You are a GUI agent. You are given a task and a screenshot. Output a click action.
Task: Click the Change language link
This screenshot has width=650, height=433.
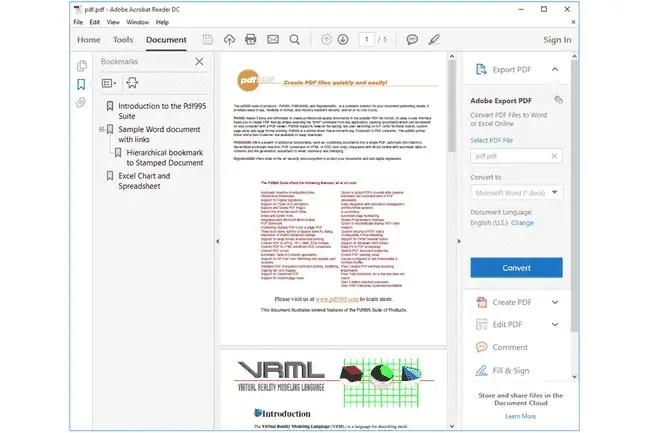pos(522,223)
